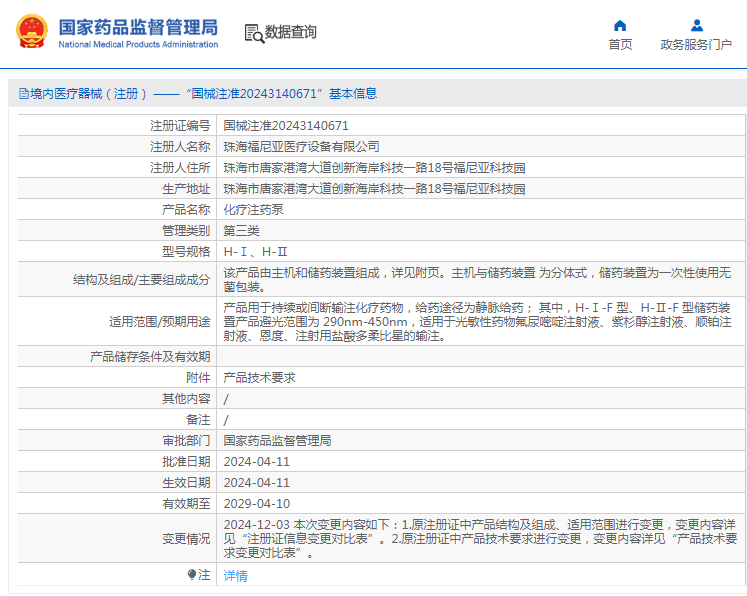Click the 政务服务门户 person icon
Image resolution: width=747 pixels, height=596 pixels.
click(x=696, y=25)
